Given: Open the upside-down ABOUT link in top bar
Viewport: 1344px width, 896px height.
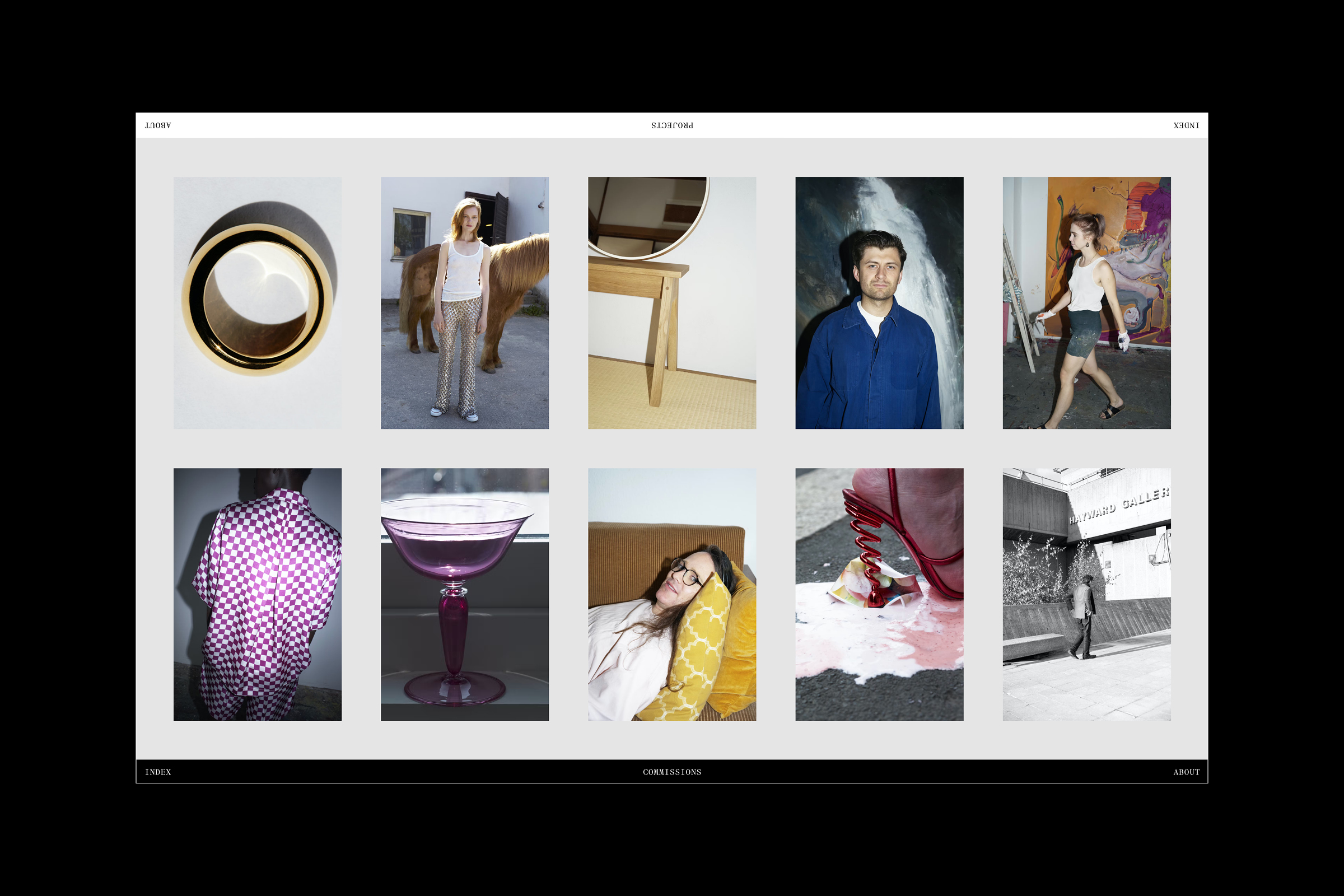Looking at the screenshot, I should coord(158,125).
